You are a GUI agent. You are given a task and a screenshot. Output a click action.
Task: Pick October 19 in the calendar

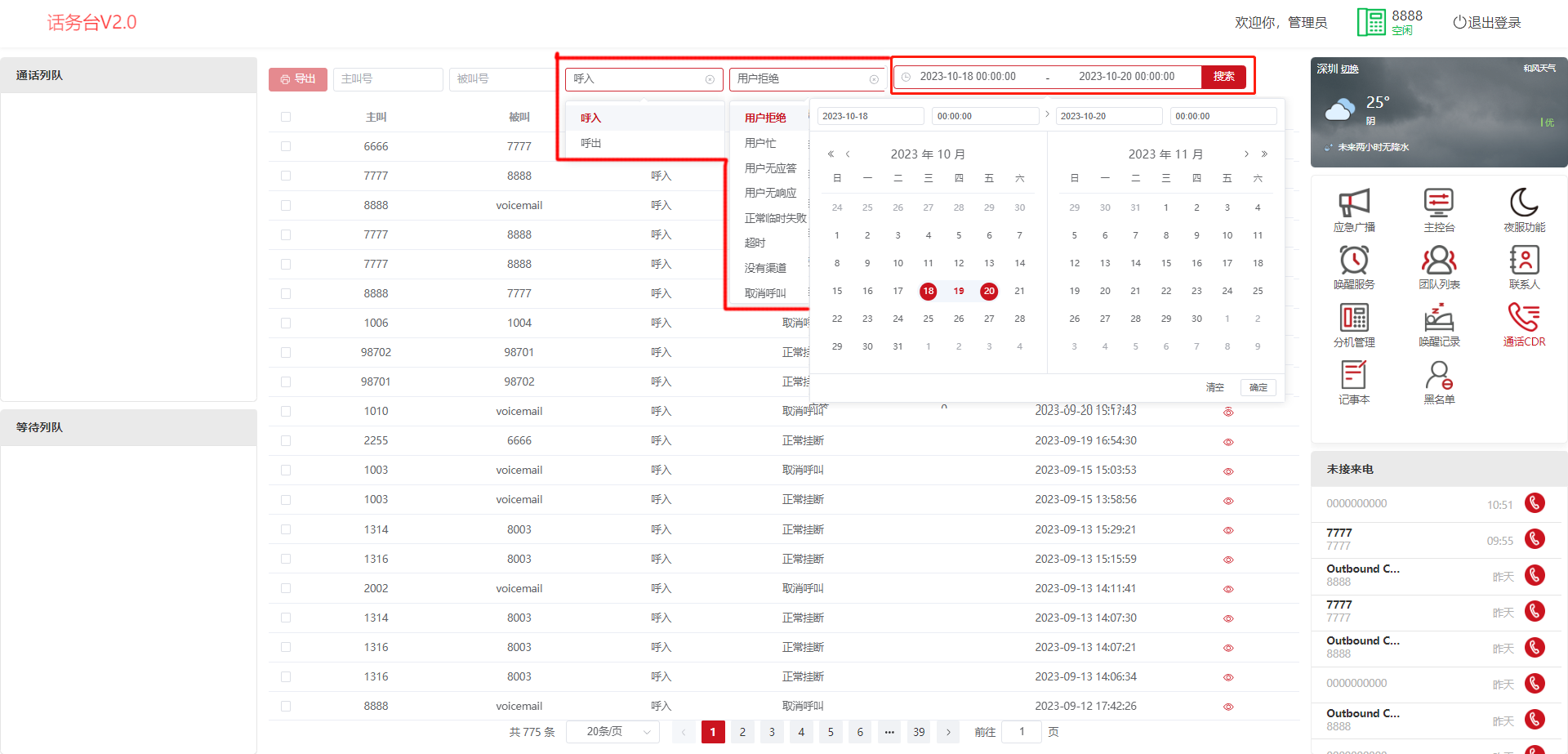pos(959,291)
